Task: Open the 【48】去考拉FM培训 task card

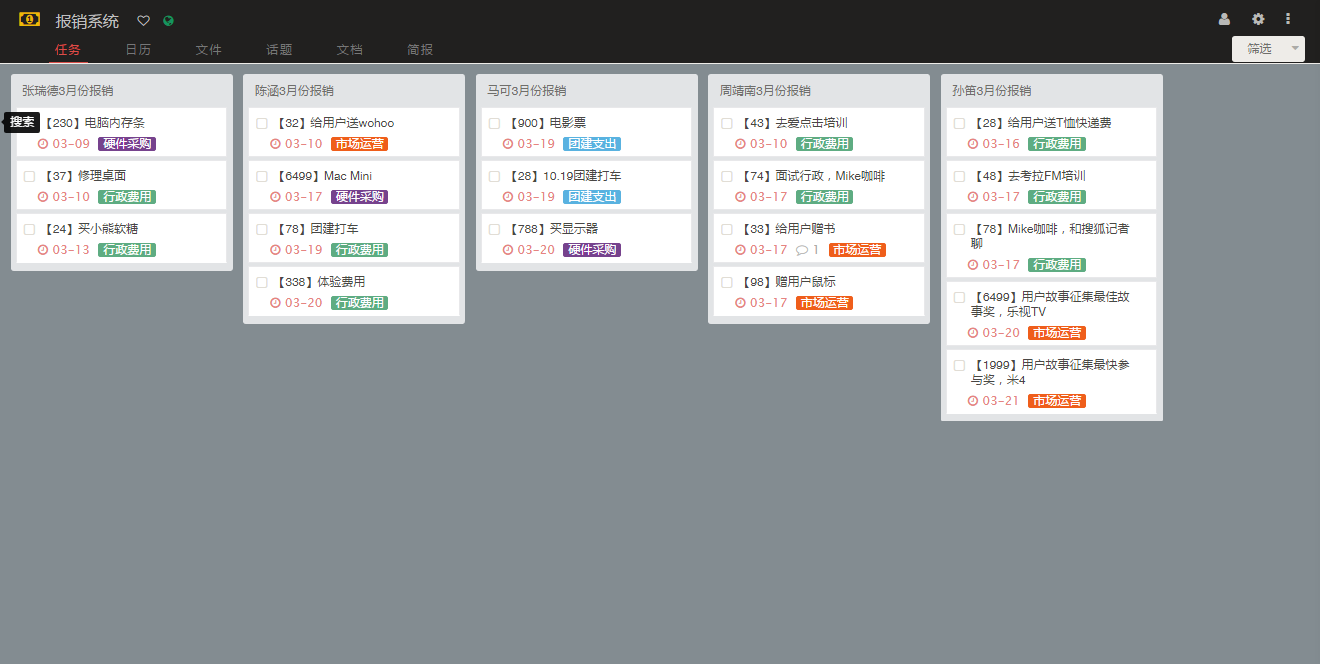Action: 1051,185
